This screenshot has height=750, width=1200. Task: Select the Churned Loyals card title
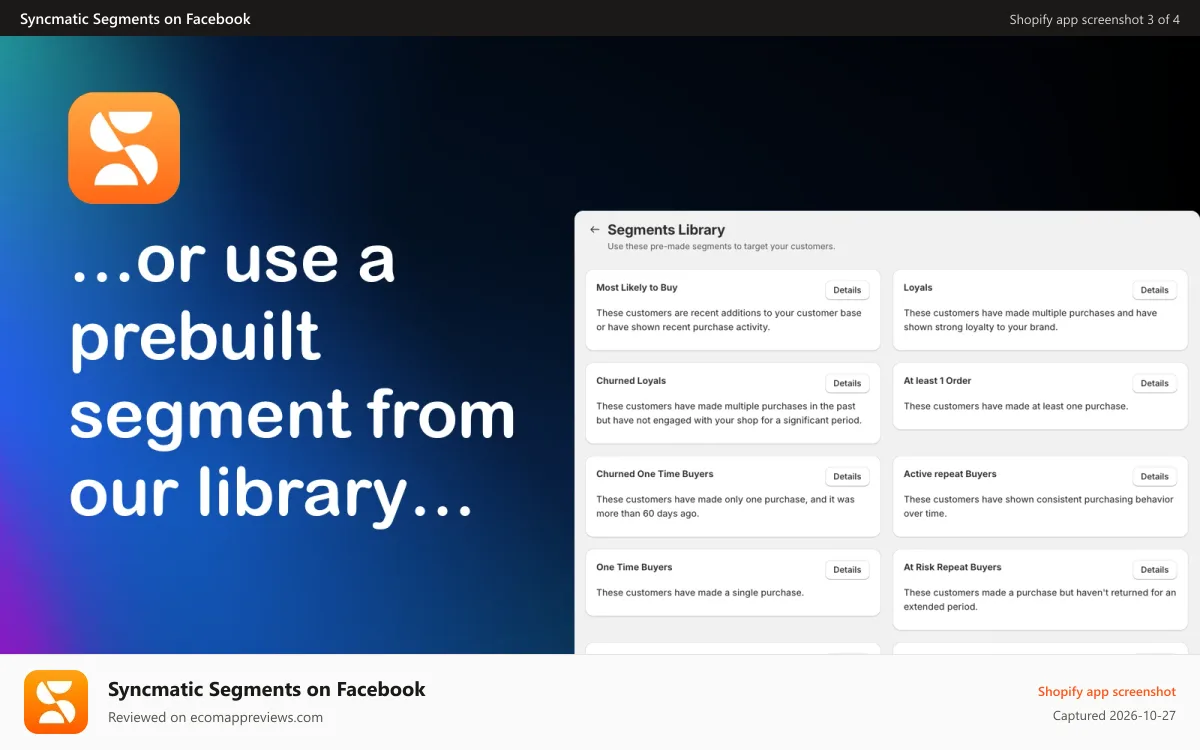(631, 380)
